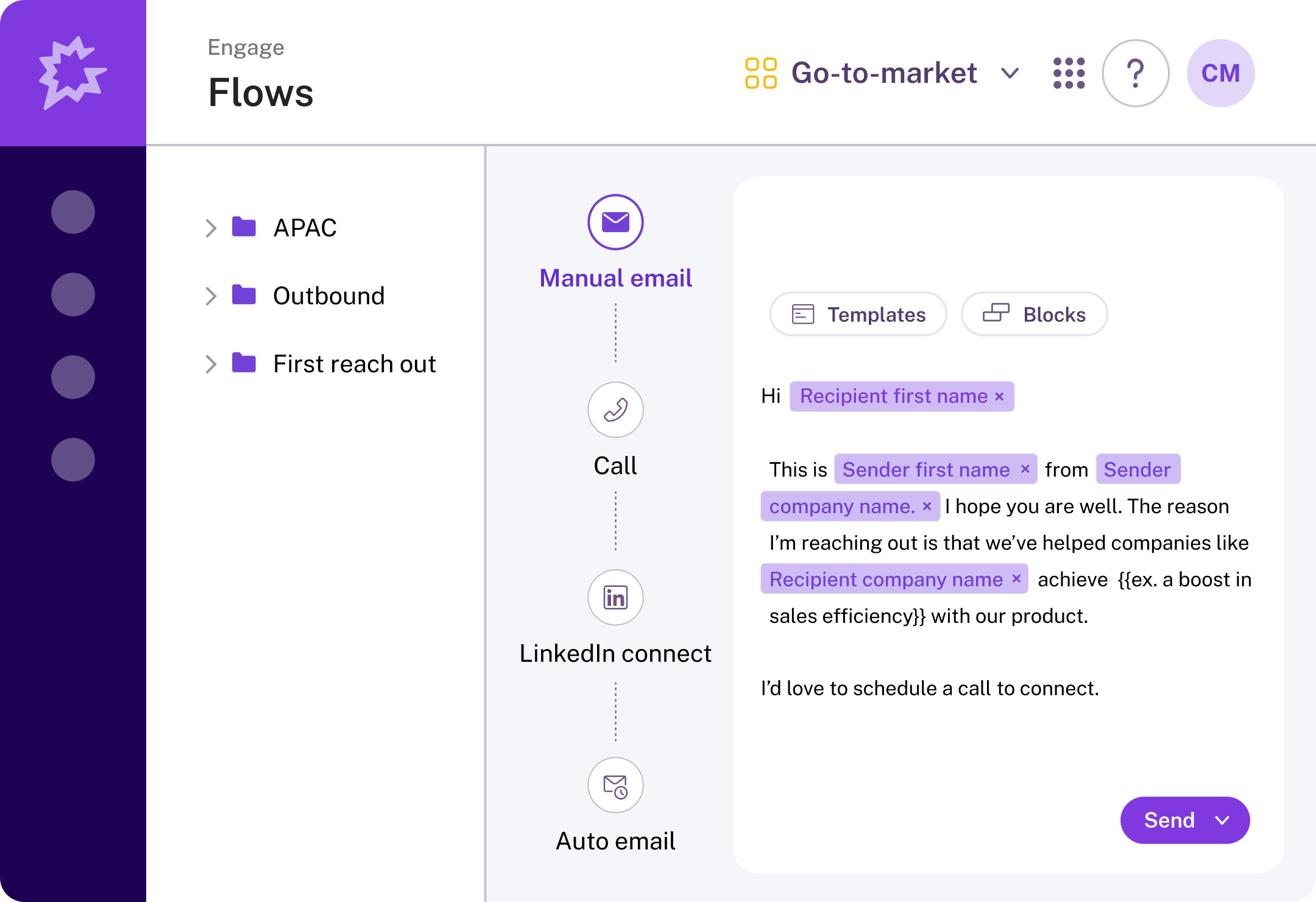
Task: Click into the schedule a call sentence
Action: 929,689
